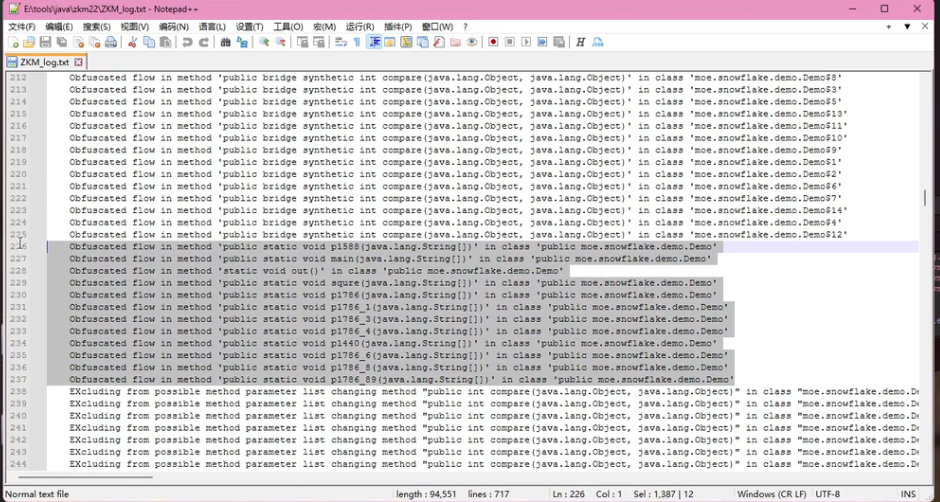This screenshot has height=502, width=940.
Task: Toggle show all characters (pilcrow) icon
Action: 357,43
